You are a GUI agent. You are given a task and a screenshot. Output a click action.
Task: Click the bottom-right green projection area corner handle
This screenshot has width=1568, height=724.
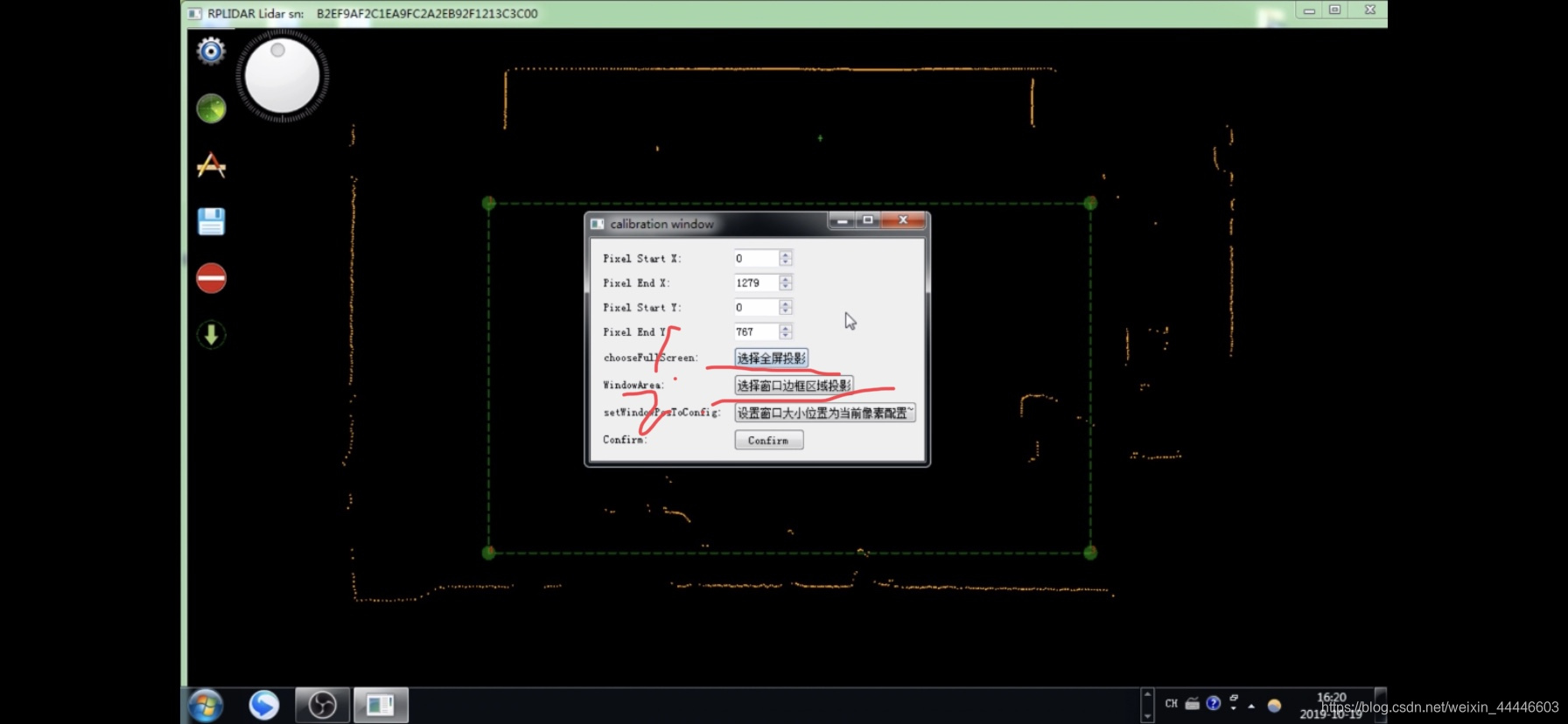(x=1090, y=553)
